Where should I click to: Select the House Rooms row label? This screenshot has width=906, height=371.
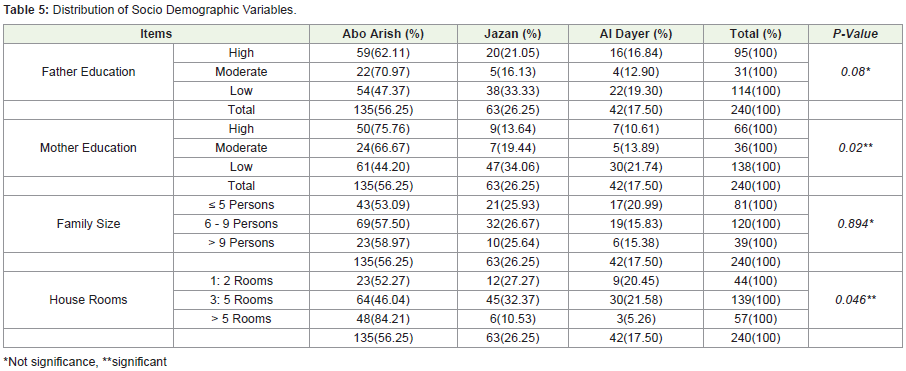pyautogui.click(x=88, y=300)
